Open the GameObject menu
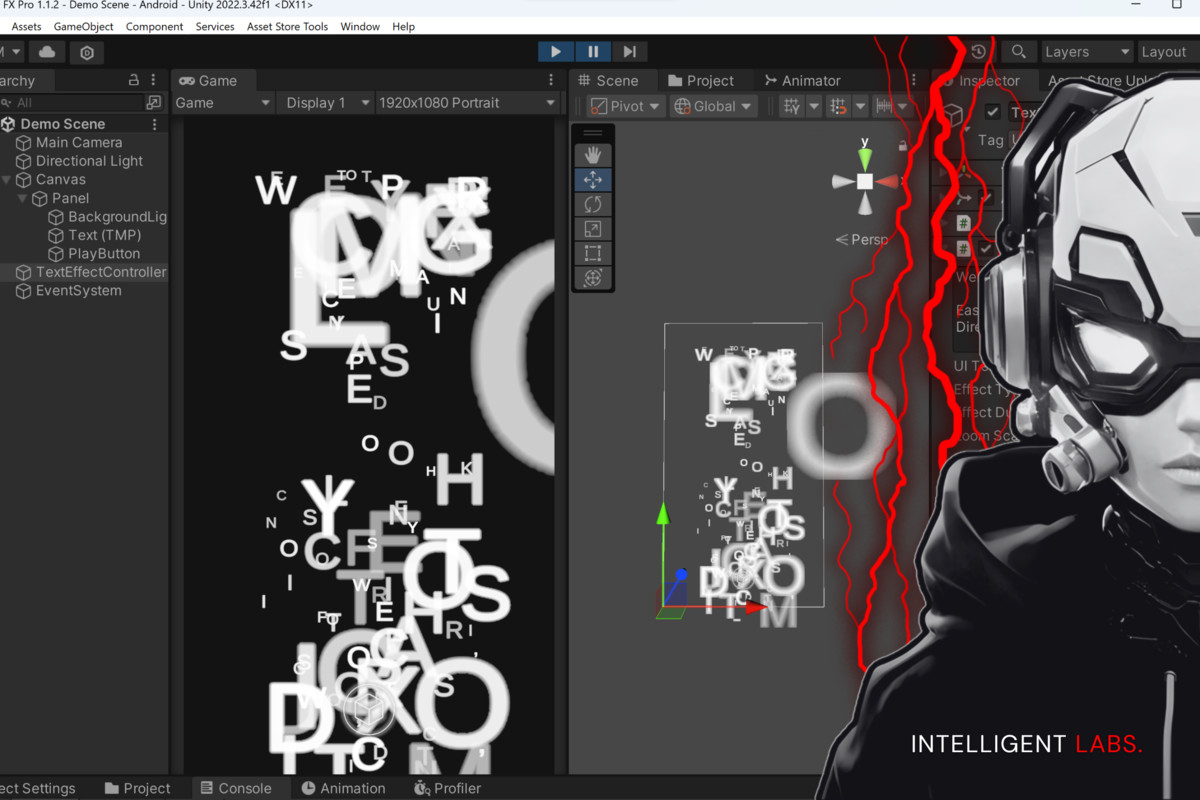Viewport: 1200px width, 800px height. point(83,27)
